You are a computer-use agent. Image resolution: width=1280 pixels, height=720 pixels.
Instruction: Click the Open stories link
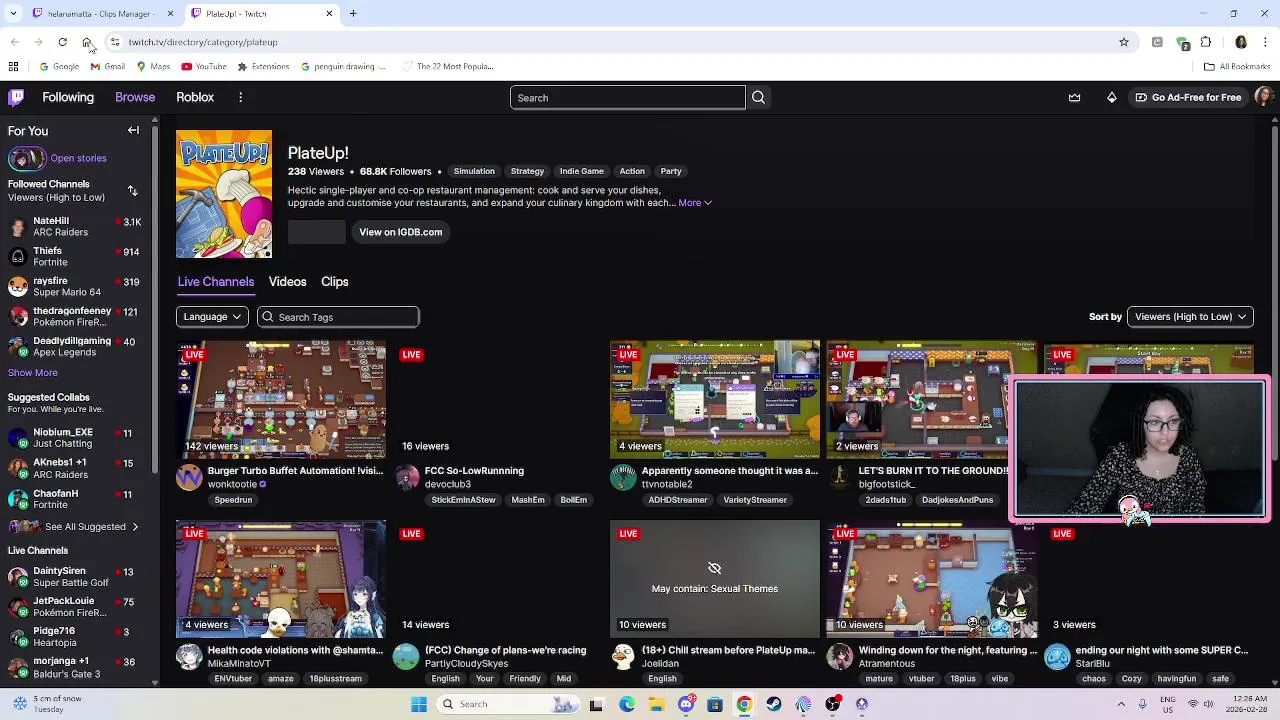pos(78,158)
